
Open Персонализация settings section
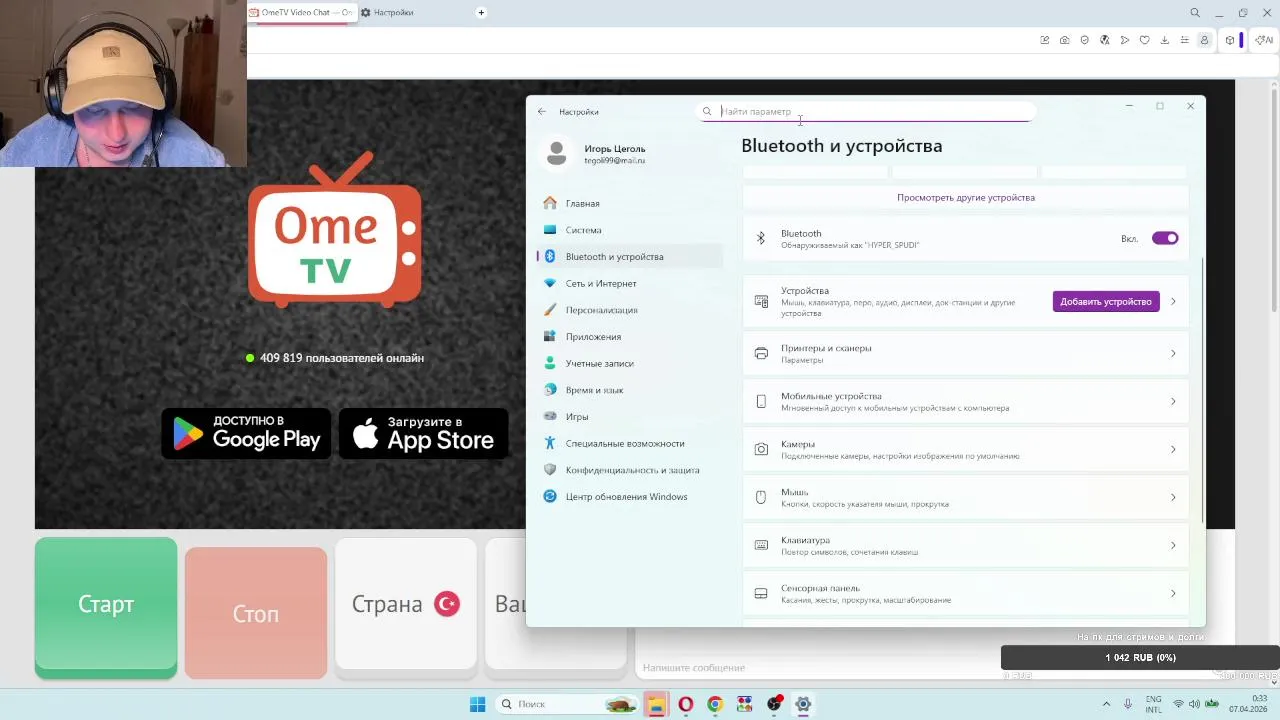[629, 310]
